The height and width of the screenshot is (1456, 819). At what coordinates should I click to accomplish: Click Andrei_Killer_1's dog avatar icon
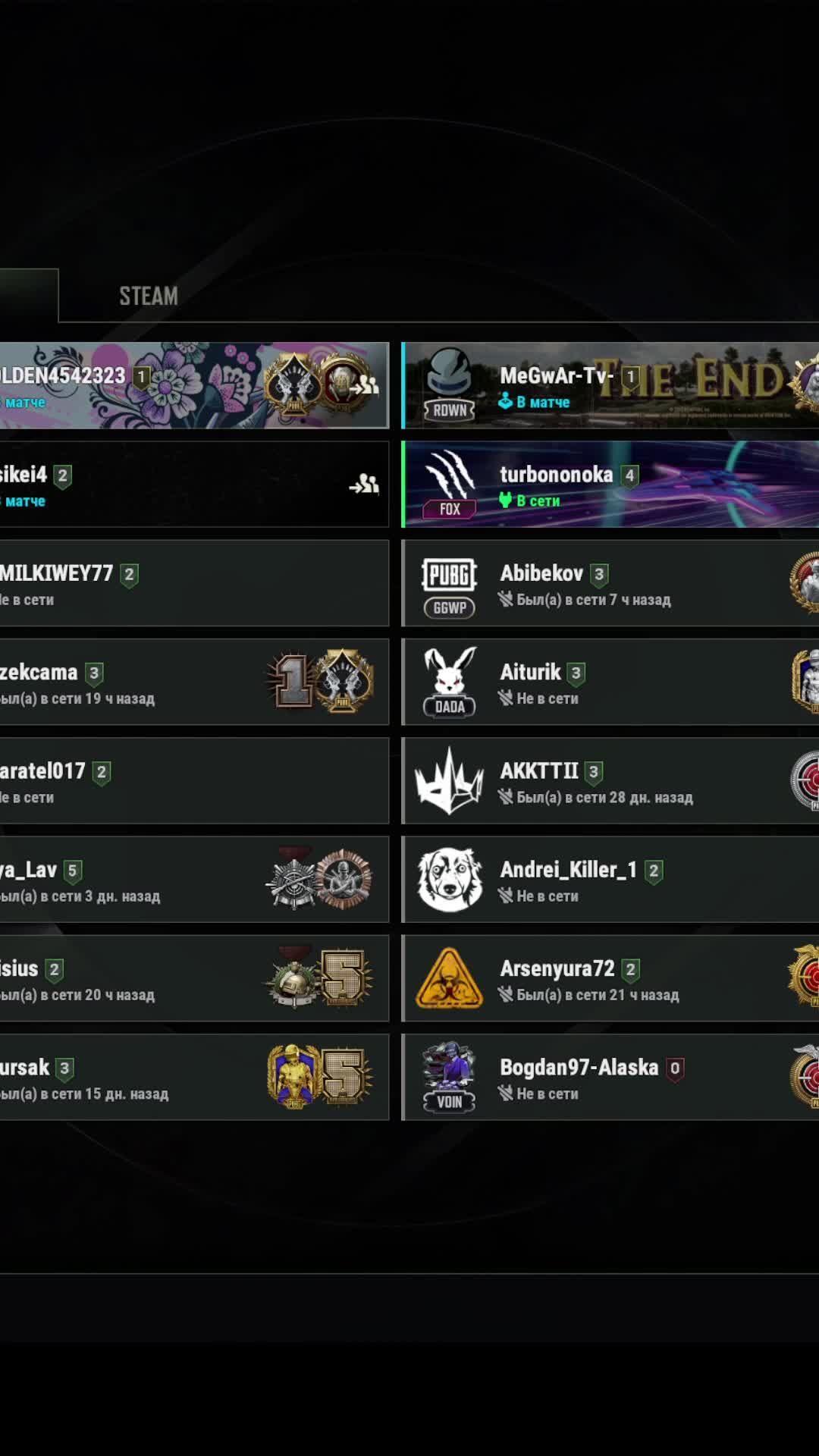[450, 880]
